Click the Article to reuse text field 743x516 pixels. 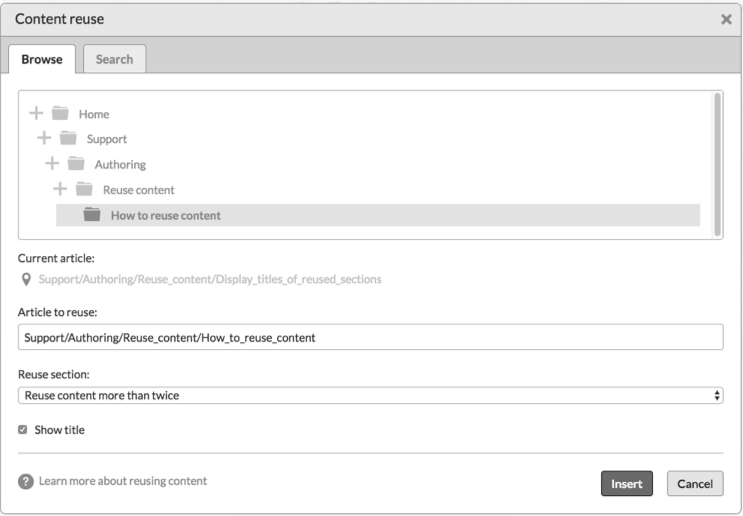click(370, 338)
